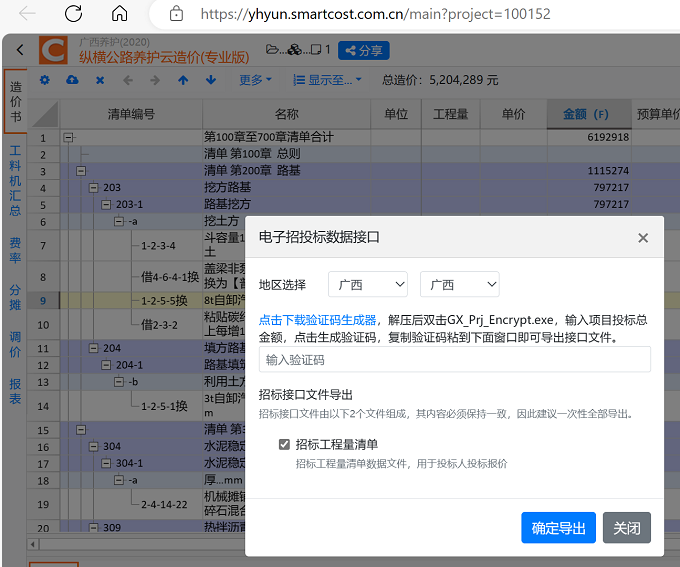
Task: Open settings gear in toolbar
Action: (45, 80)
